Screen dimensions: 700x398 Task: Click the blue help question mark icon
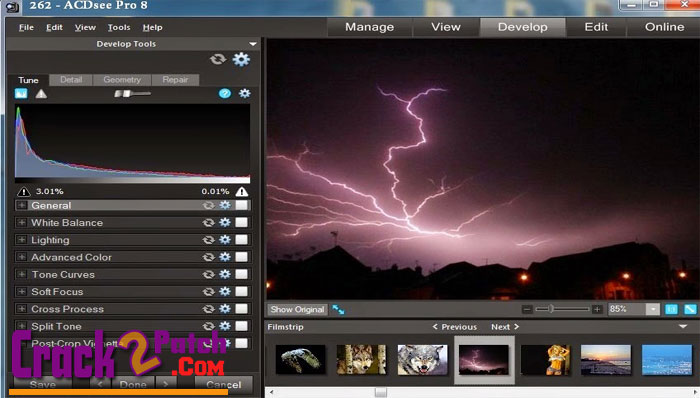click(225, 93)
